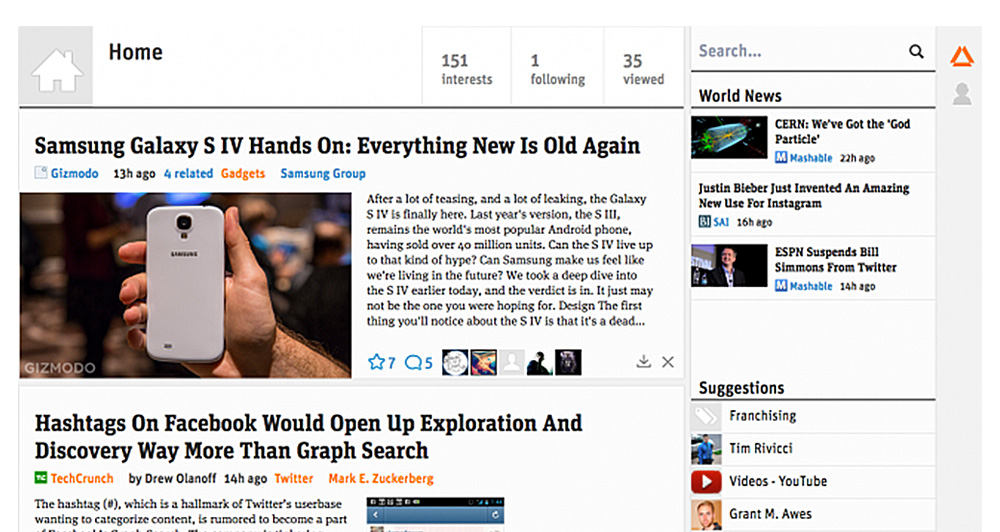Open the user profile silhouette icon
Screen dimensions: 1000x532
click(962, 94)
